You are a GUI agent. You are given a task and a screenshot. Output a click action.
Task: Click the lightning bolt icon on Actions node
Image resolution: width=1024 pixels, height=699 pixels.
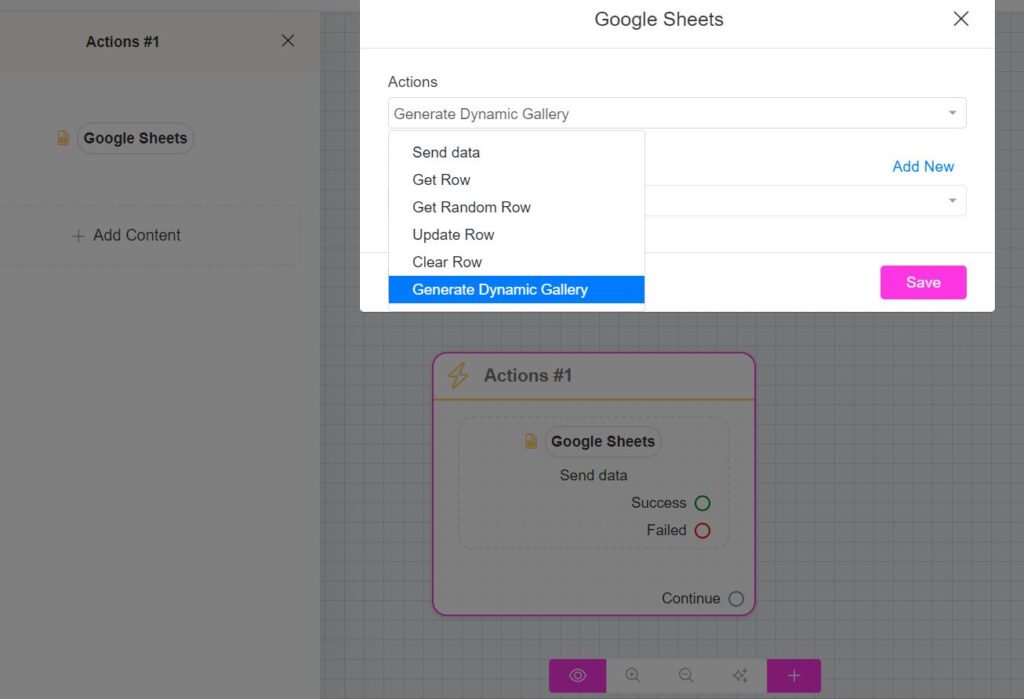click(458, 376)
